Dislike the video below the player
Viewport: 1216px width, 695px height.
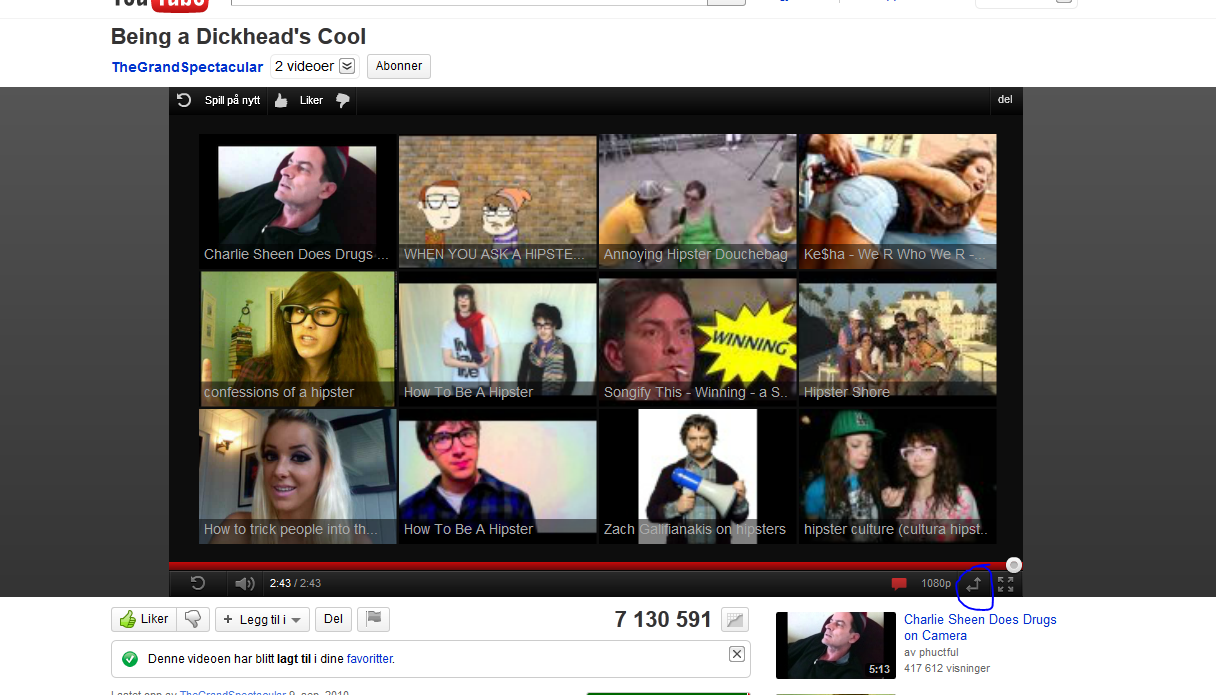tap(193, 619)
